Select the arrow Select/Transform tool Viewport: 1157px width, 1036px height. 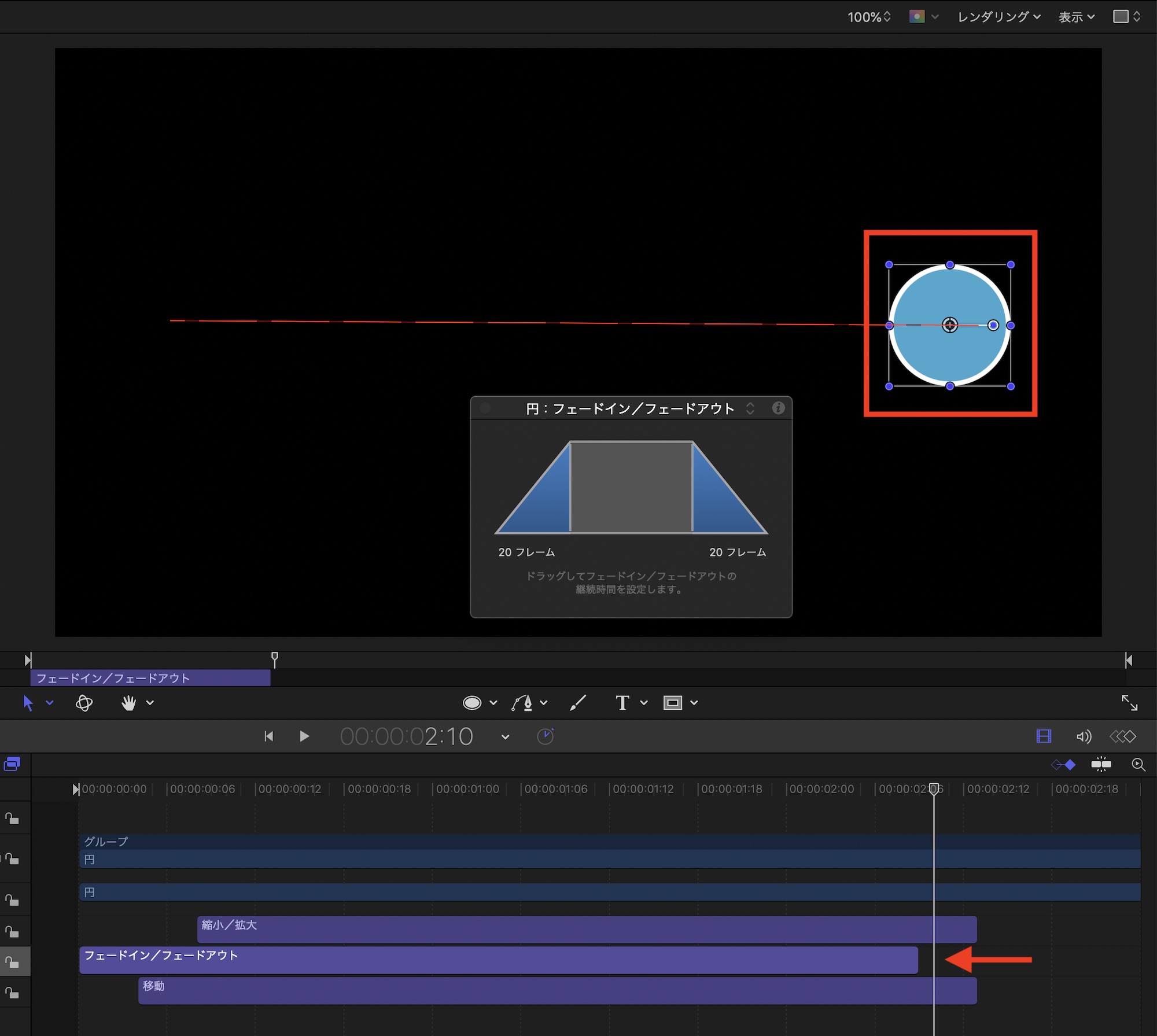point(27,703)
